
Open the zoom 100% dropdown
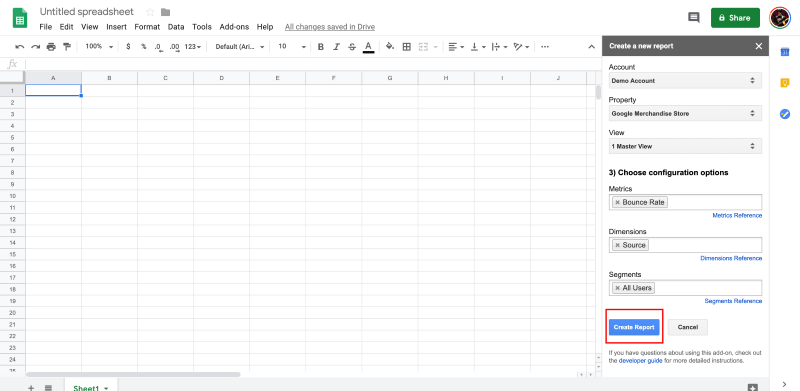(x=99, y=46)
